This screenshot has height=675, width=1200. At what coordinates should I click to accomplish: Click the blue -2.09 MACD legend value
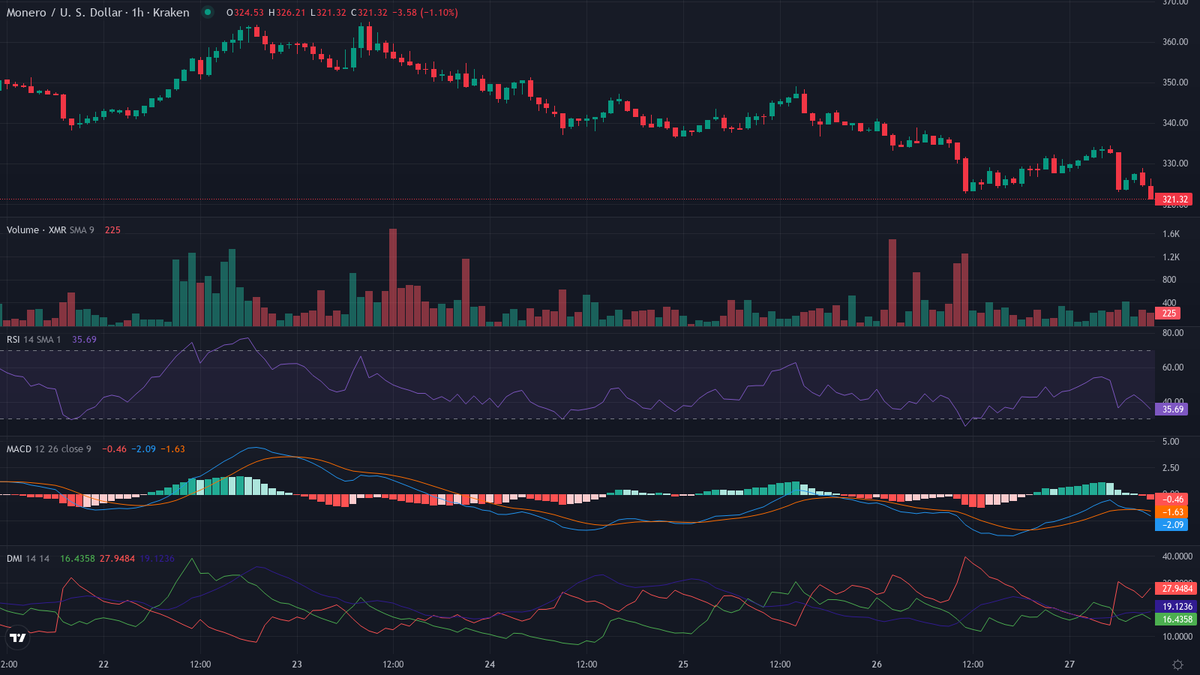(x=143, y=449)
